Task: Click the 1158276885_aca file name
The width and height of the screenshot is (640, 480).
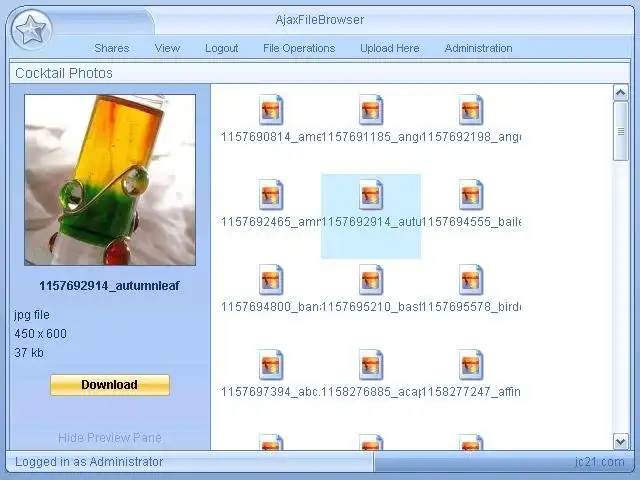Action: click(371, 392)
